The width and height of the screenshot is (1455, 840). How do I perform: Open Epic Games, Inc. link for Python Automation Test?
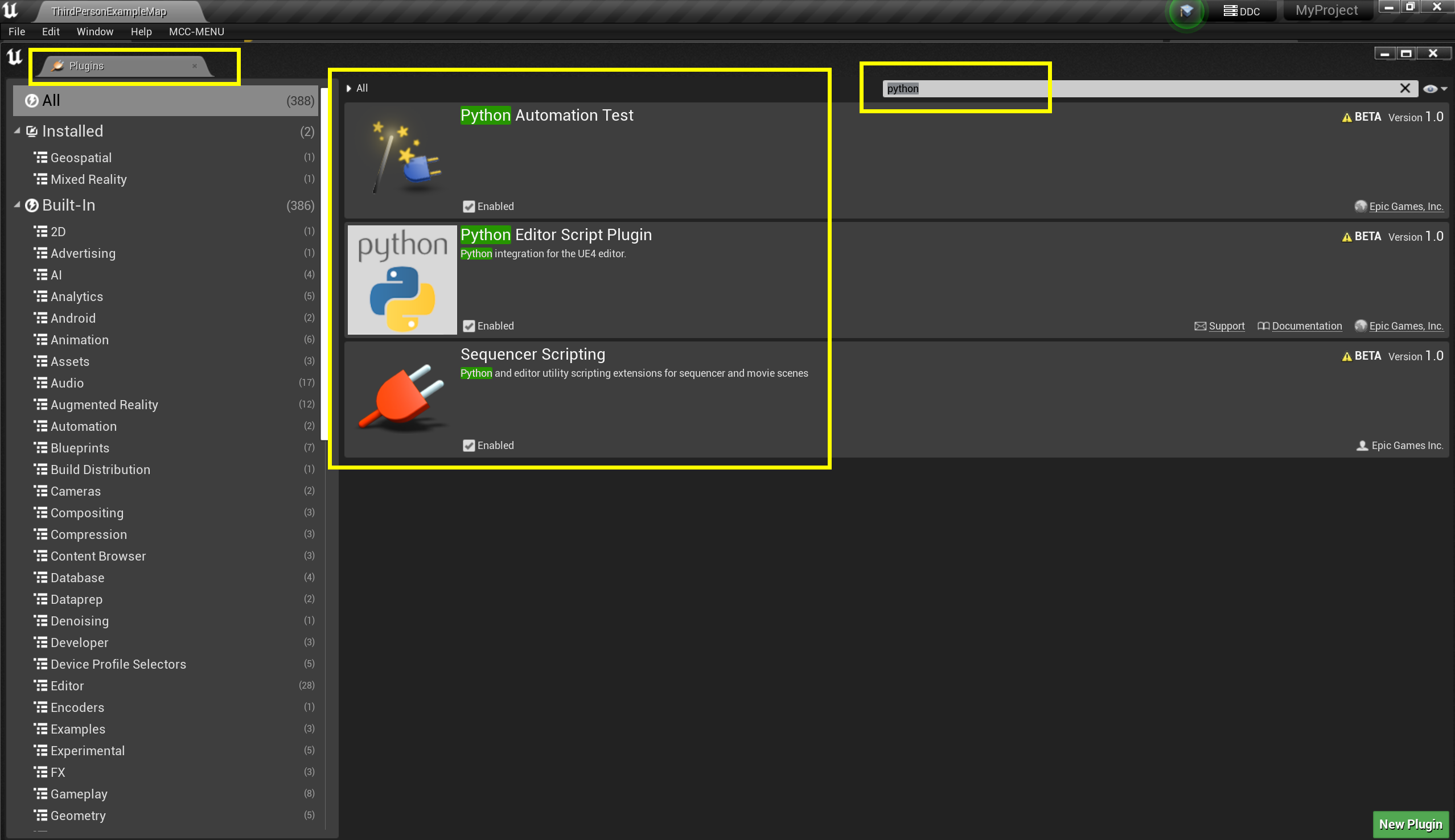tap(1406, 207)
